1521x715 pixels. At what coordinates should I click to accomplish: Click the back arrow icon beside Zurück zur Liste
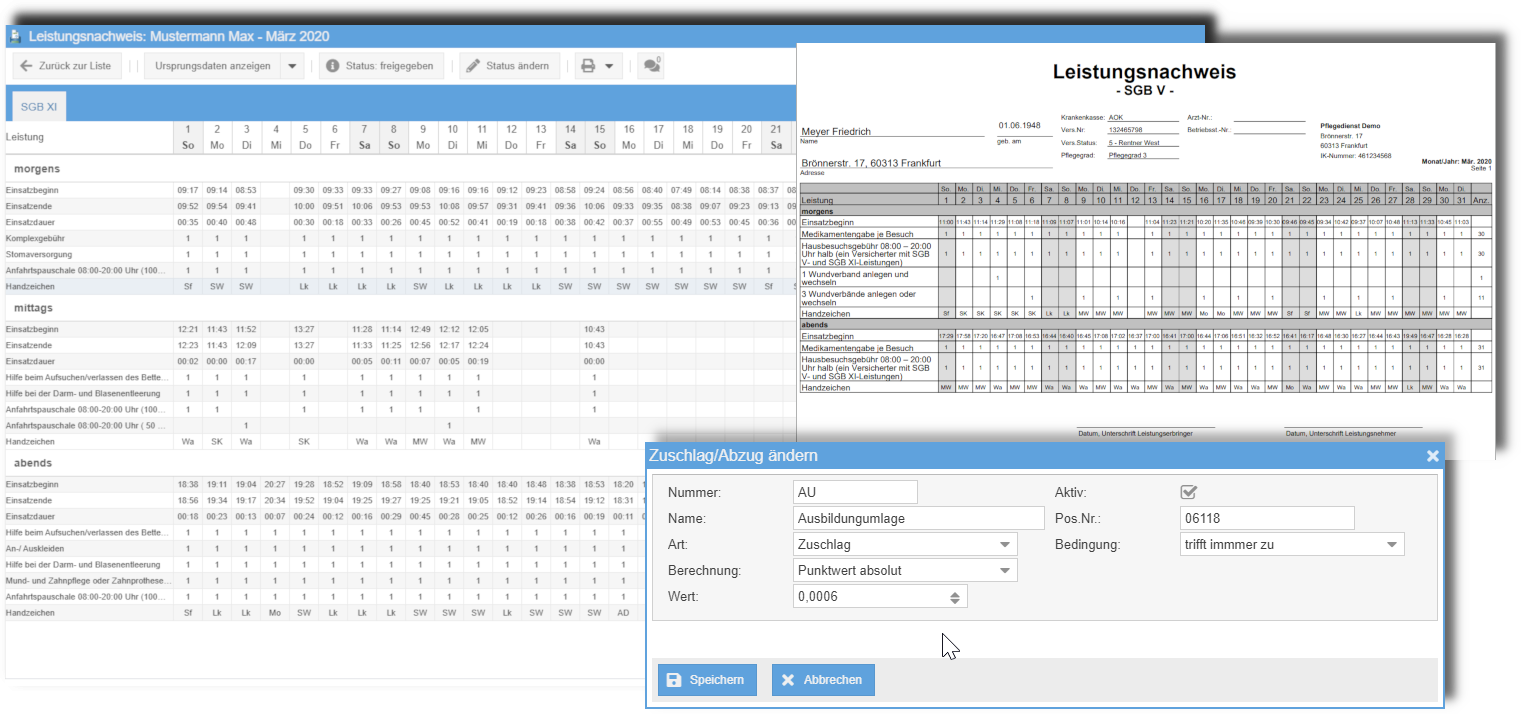(x=26, y=65)
